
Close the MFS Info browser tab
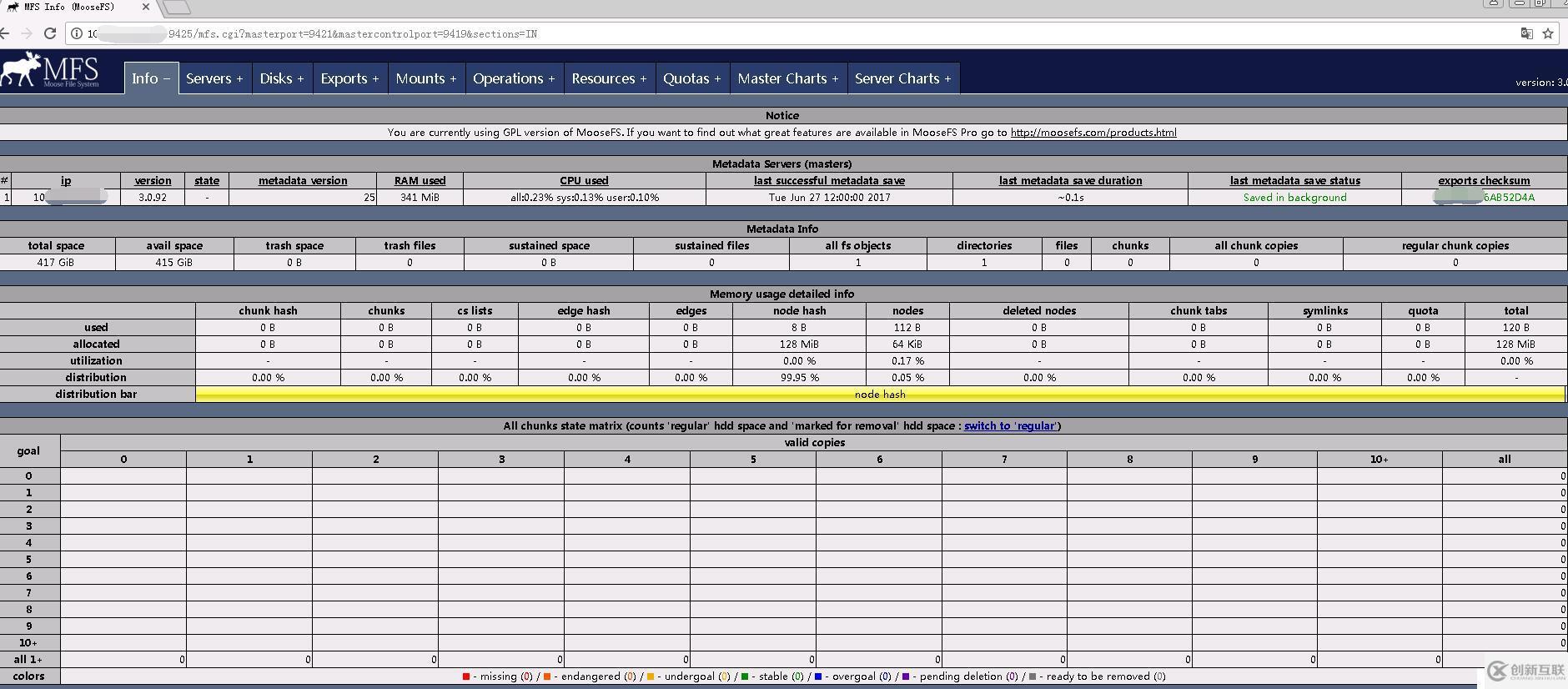147,7
